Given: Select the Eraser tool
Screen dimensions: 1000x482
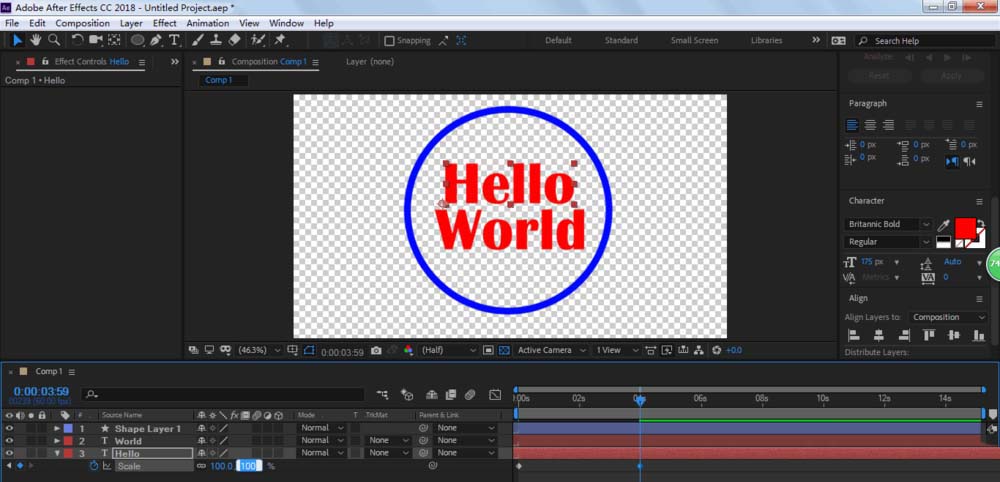Looking at the screenshot, I should (x=234, y=40).
